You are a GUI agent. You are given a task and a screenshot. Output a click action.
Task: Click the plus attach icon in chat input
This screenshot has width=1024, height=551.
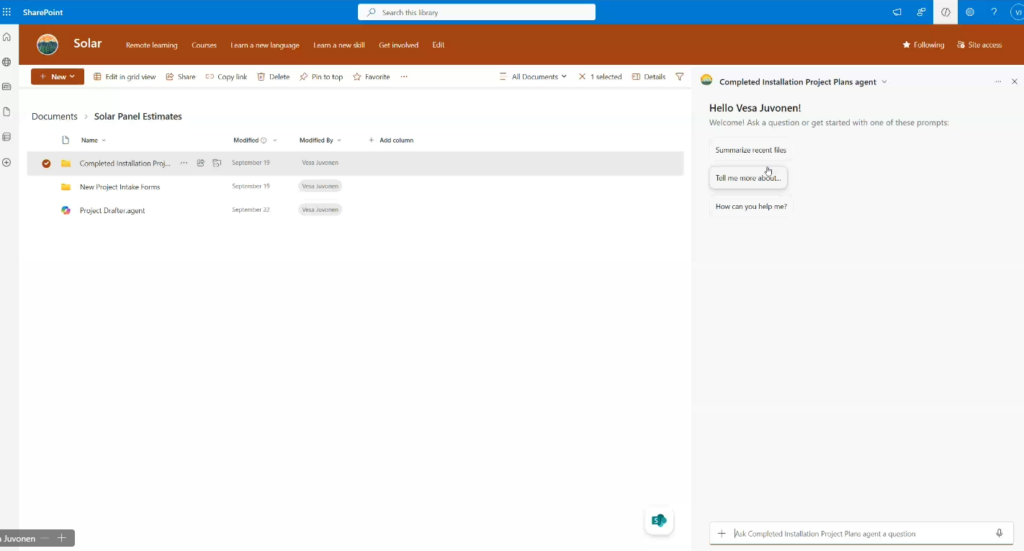721,533
